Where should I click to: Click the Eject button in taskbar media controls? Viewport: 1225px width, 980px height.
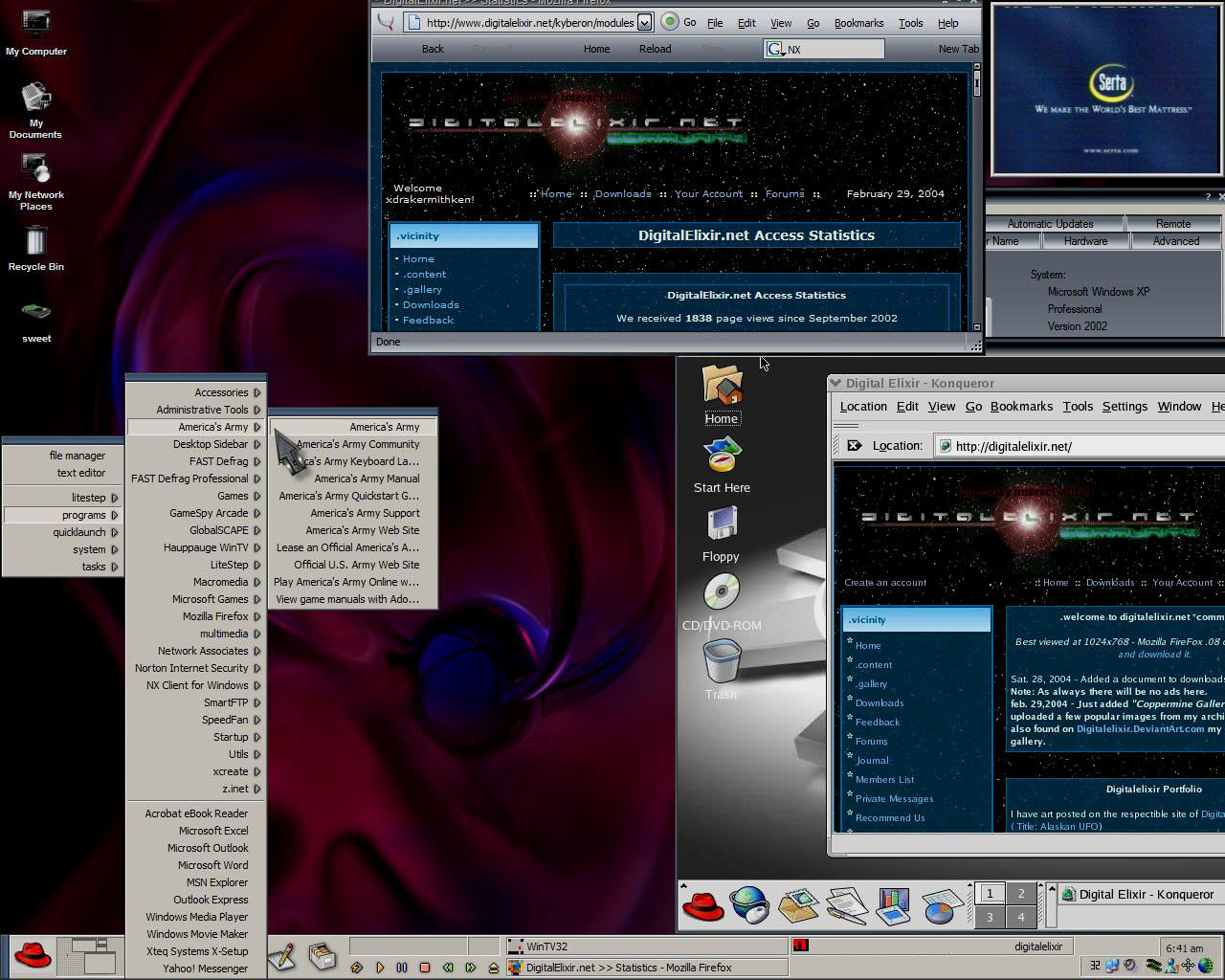pos(493,968)
